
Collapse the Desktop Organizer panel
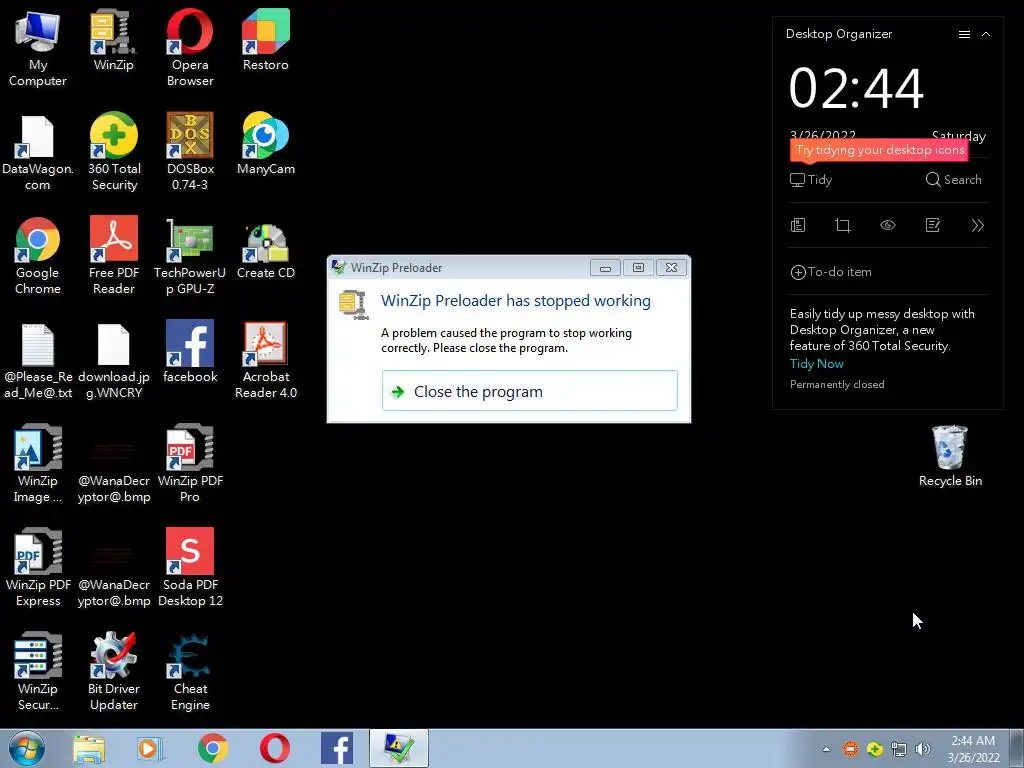click(986, 35)
